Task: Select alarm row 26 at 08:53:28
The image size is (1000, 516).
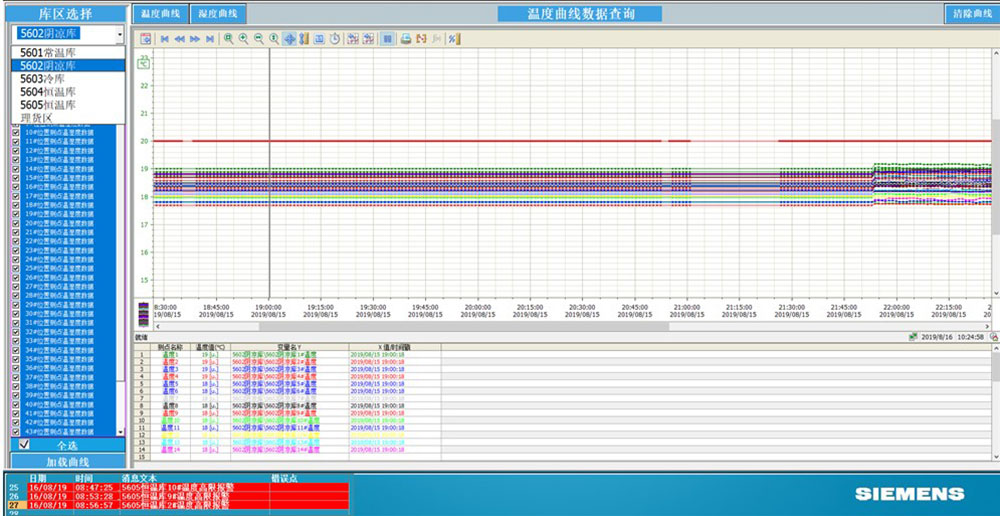Action: pyautogui.click(x=179, y=496)
